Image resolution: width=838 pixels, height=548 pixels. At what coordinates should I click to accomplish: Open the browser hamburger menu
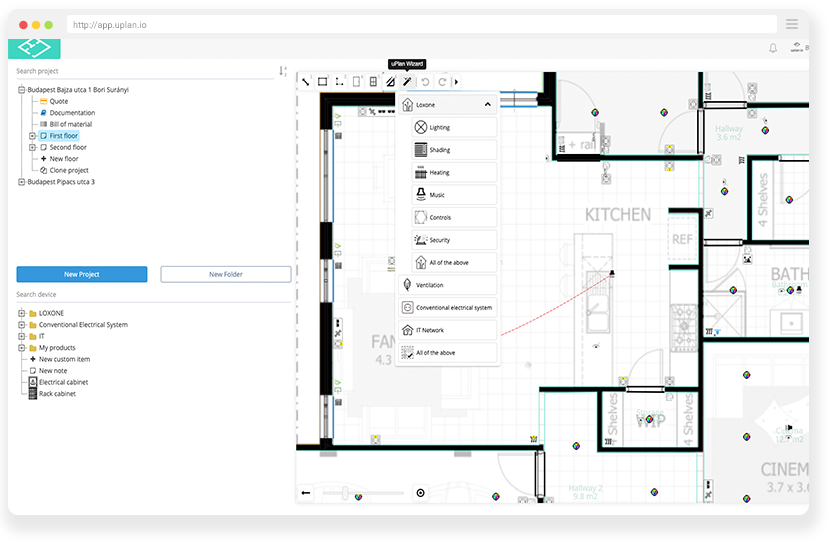point(792,24)
